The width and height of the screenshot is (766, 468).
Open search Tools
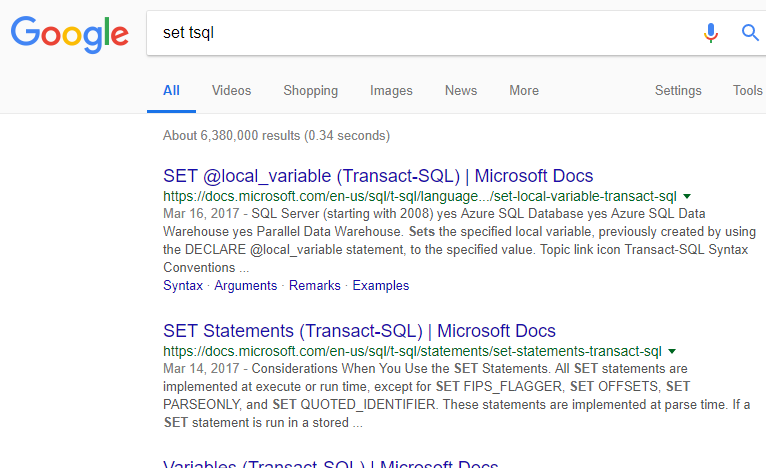(747, 90)
